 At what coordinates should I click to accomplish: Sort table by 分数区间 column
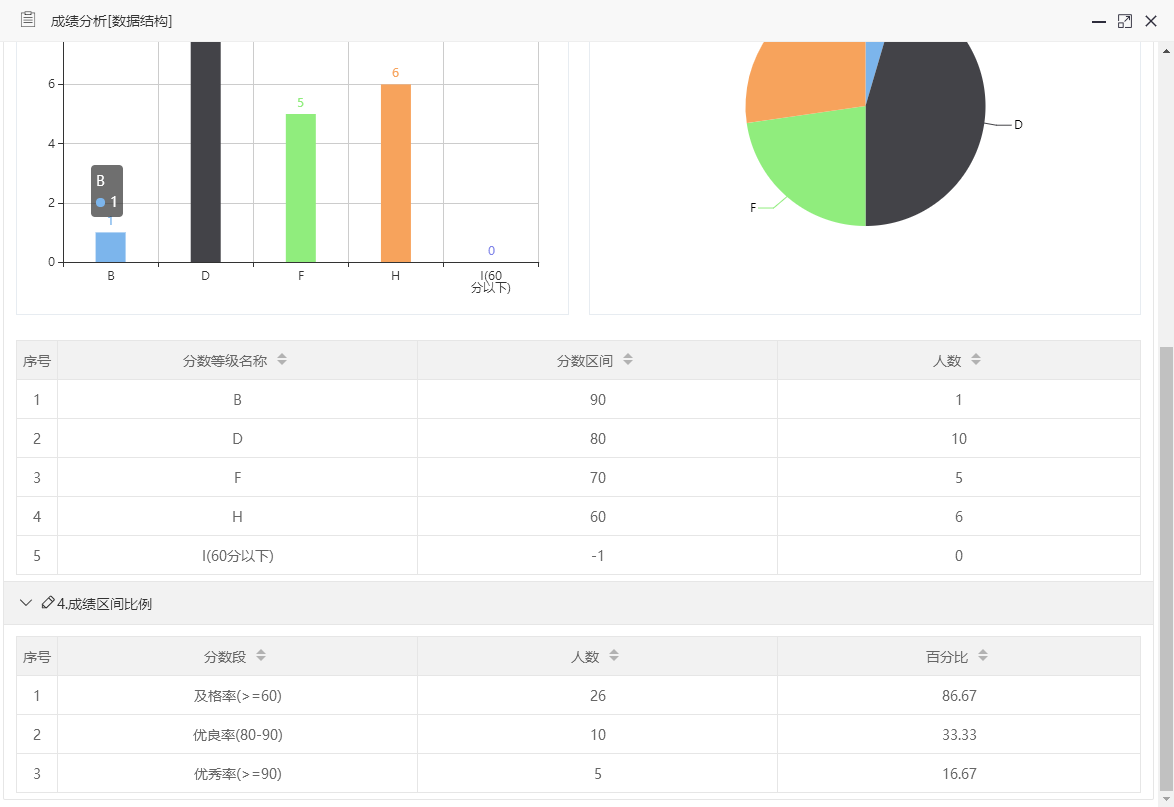pyautogui.click(x=627, y=359)
